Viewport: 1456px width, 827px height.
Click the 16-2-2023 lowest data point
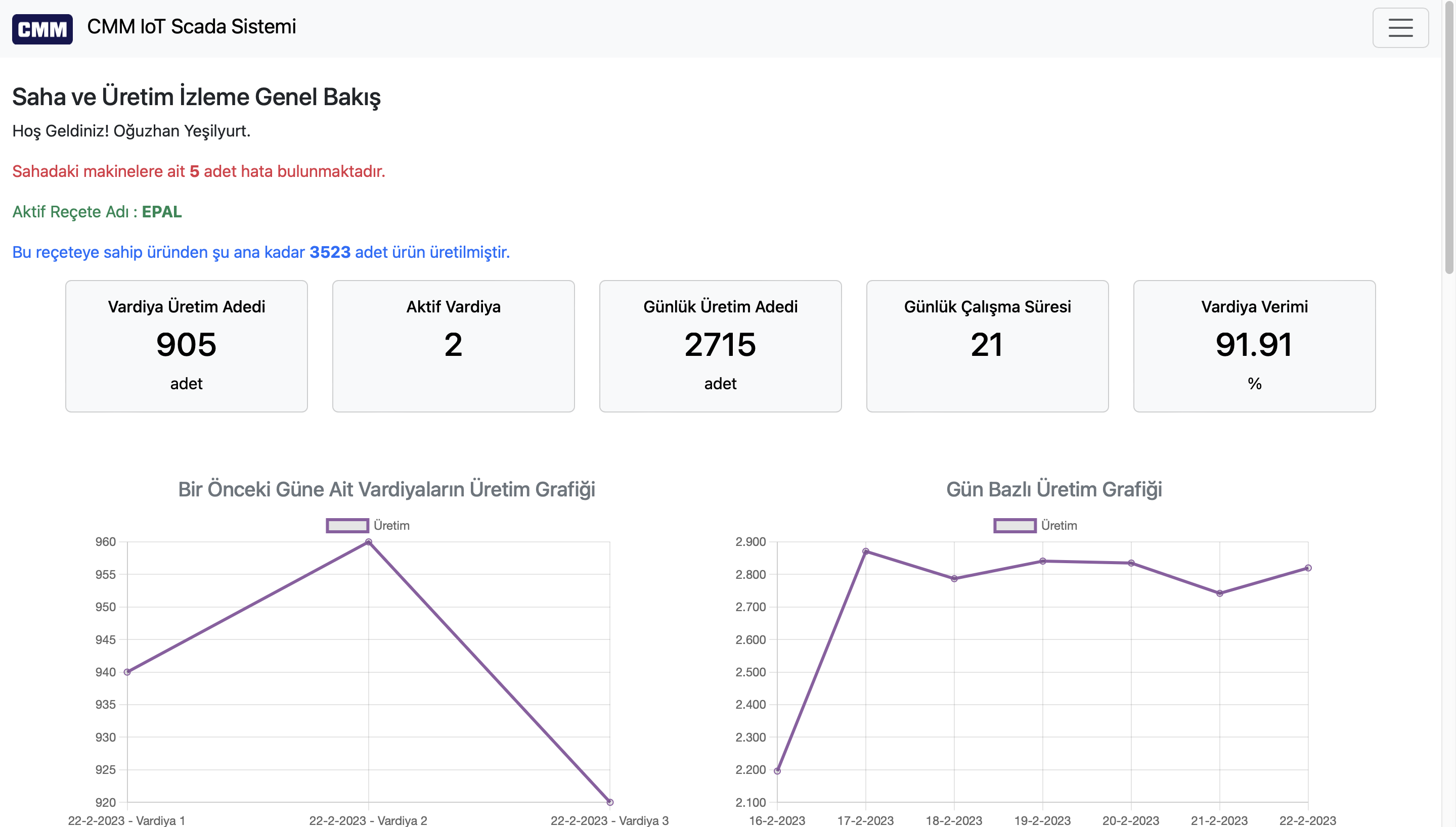coord(777,771)
